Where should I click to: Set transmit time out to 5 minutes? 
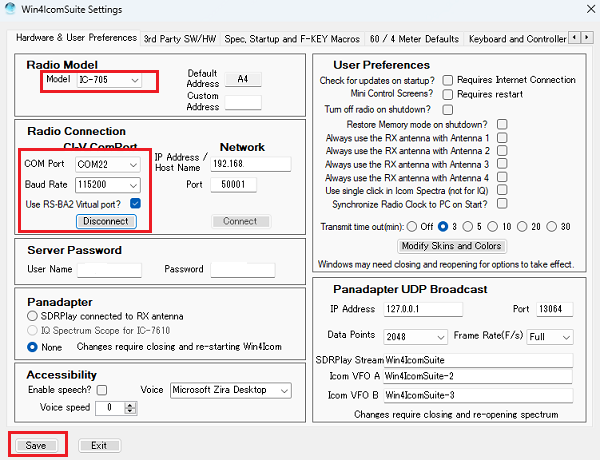468,227
